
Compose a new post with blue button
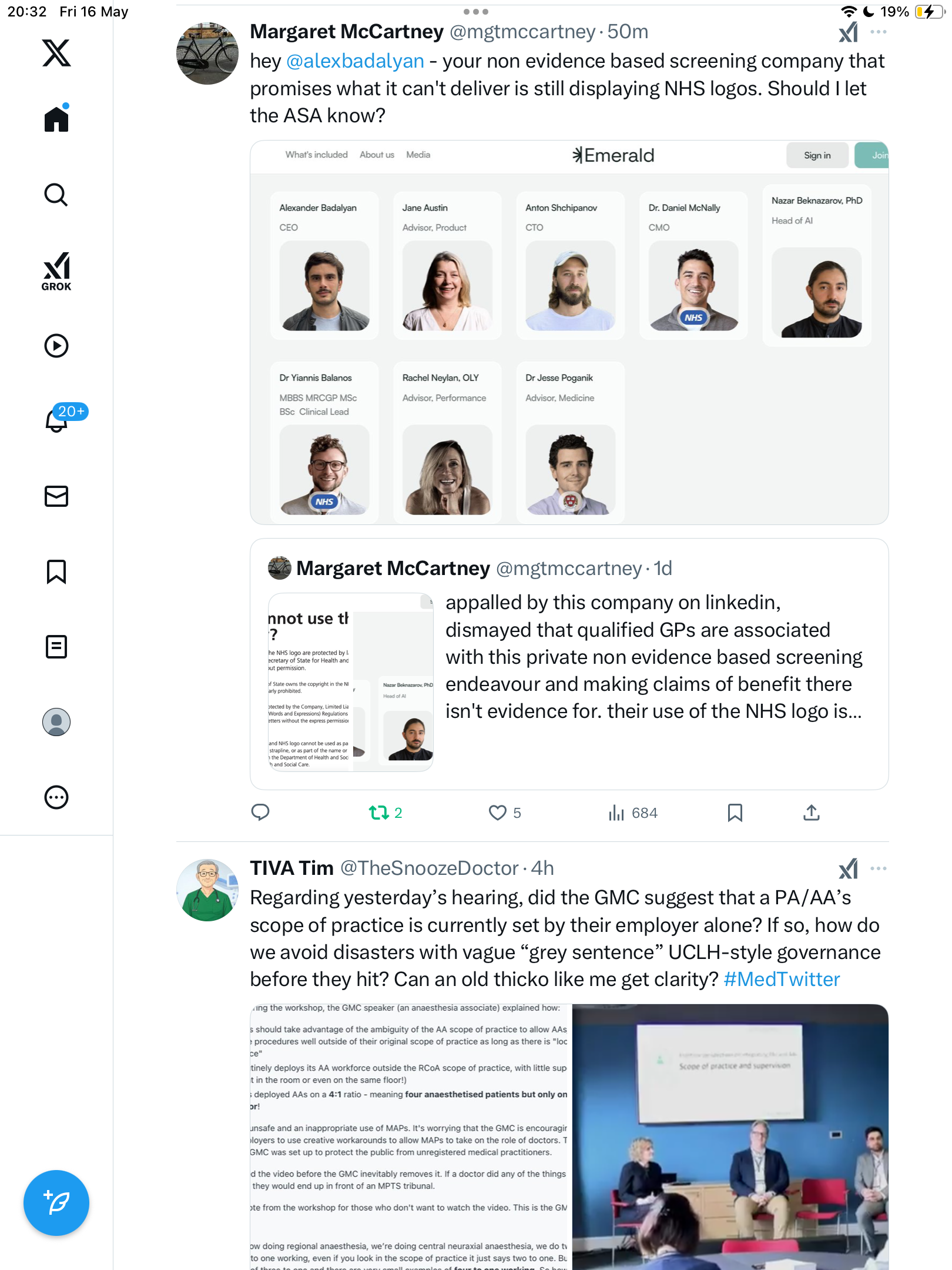point(56,1203)
